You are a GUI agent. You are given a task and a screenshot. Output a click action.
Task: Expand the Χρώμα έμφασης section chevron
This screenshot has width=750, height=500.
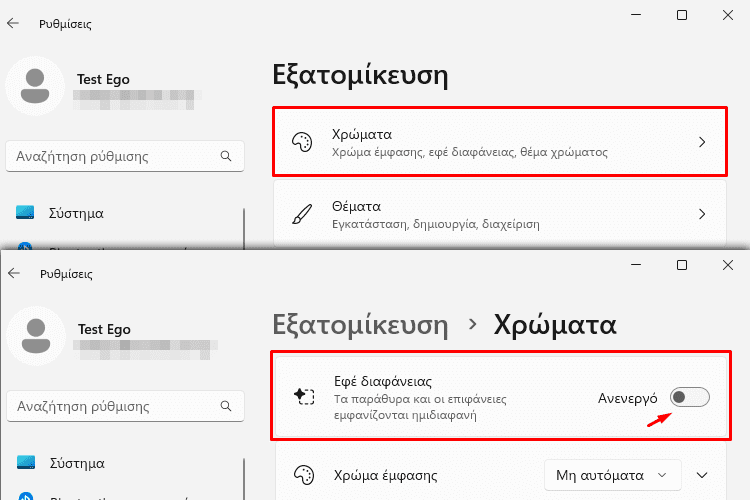702,475
